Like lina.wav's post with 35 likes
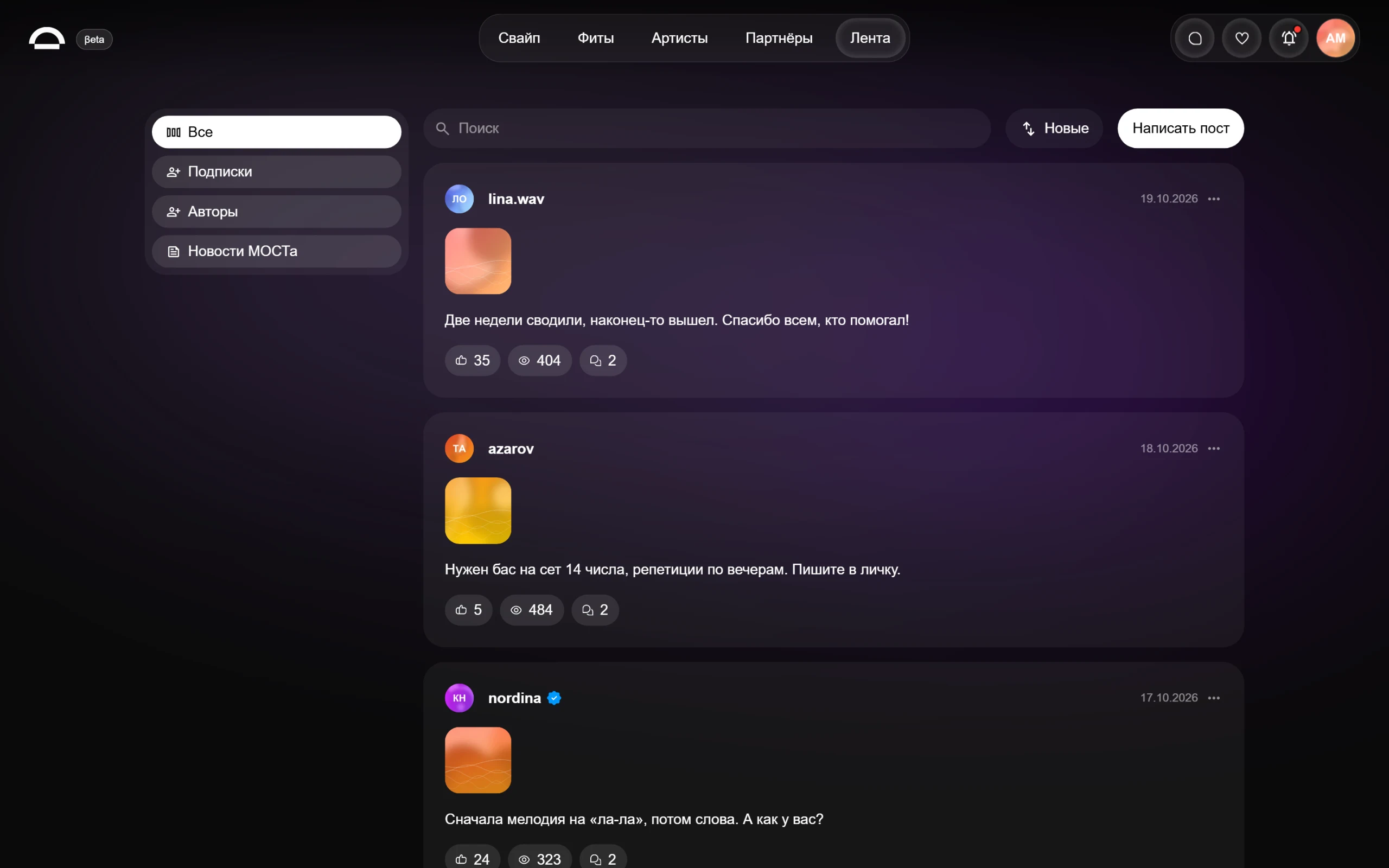Image resolution: width=1389 pixels, height=868 pixels. click(x=473, y=361)
